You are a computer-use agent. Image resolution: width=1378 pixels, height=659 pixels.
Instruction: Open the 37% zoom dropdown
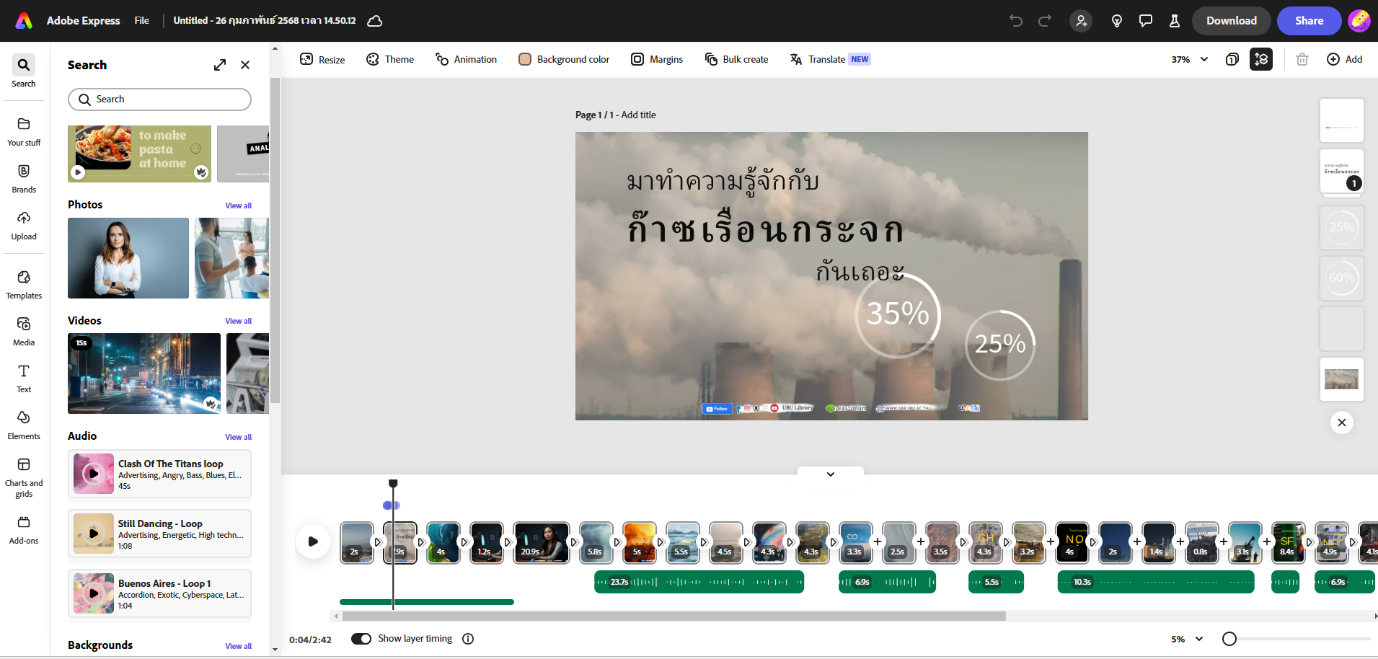[1190, 60]
